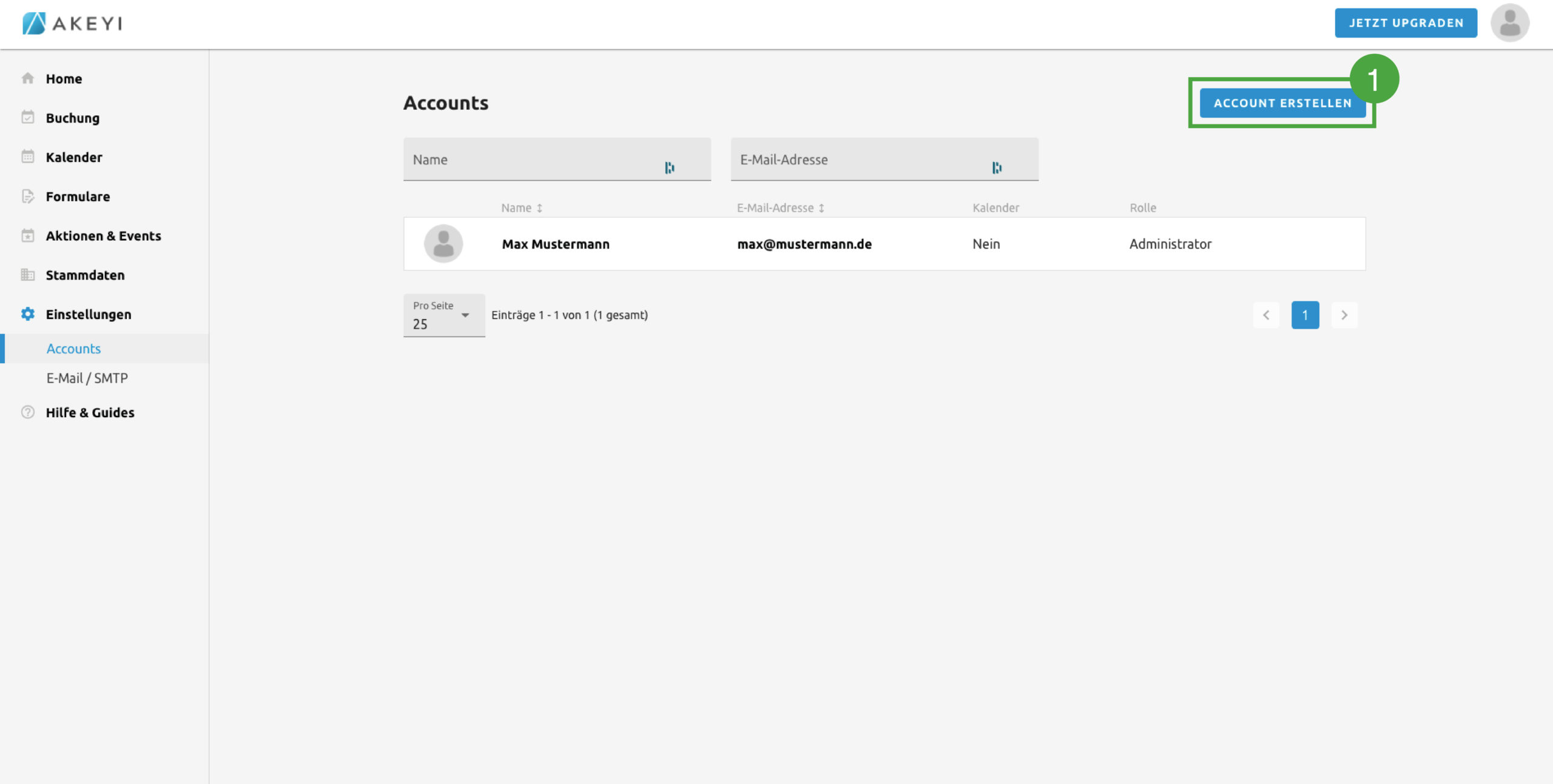Click the Einstellungen gear icon

pos(28,314)
